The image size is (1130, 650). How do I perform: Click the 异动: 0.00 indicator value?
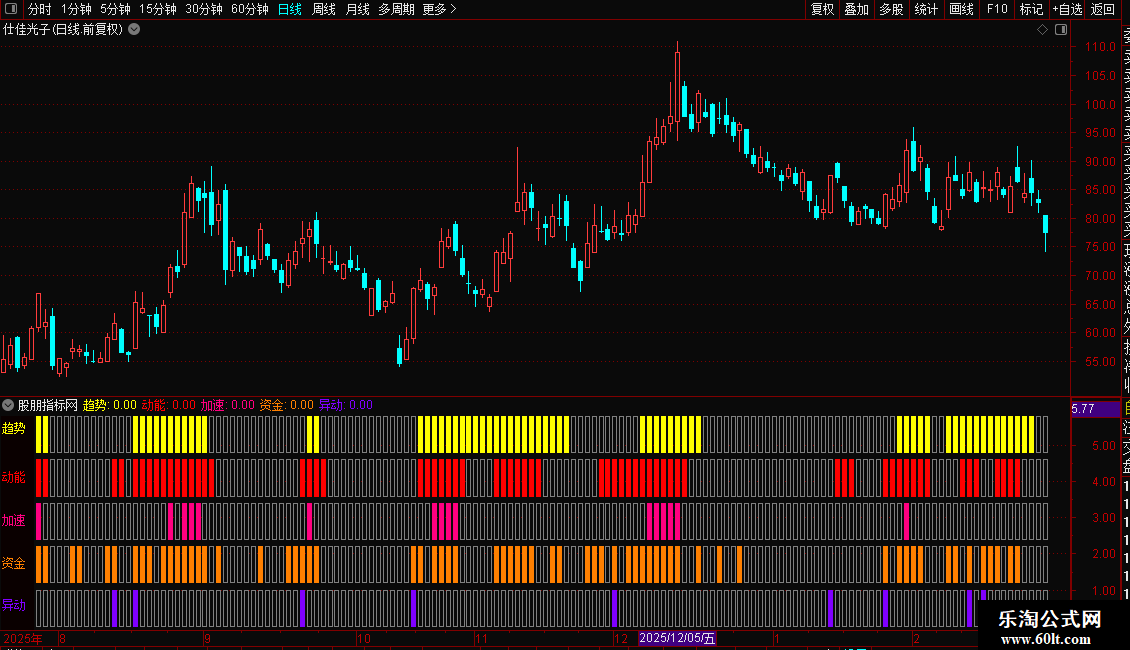coord(346,405)
